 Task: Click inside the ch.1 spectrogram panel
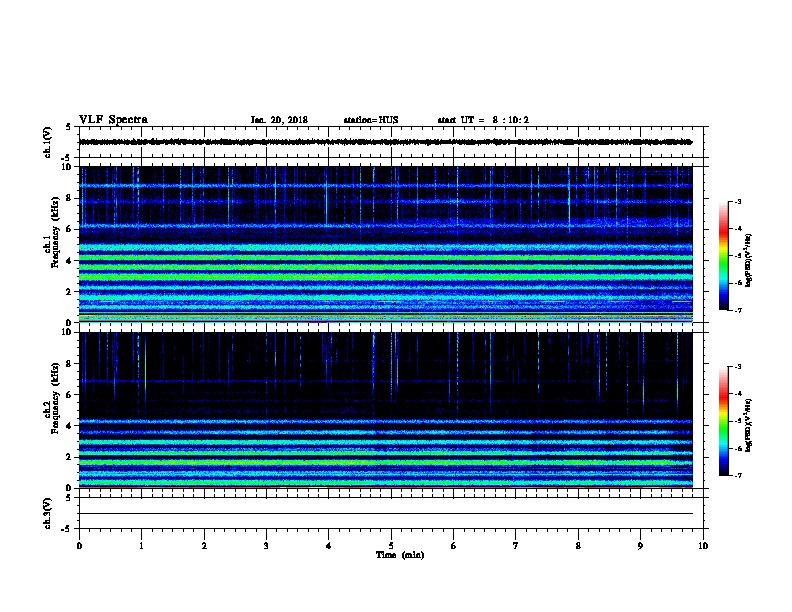385,244
